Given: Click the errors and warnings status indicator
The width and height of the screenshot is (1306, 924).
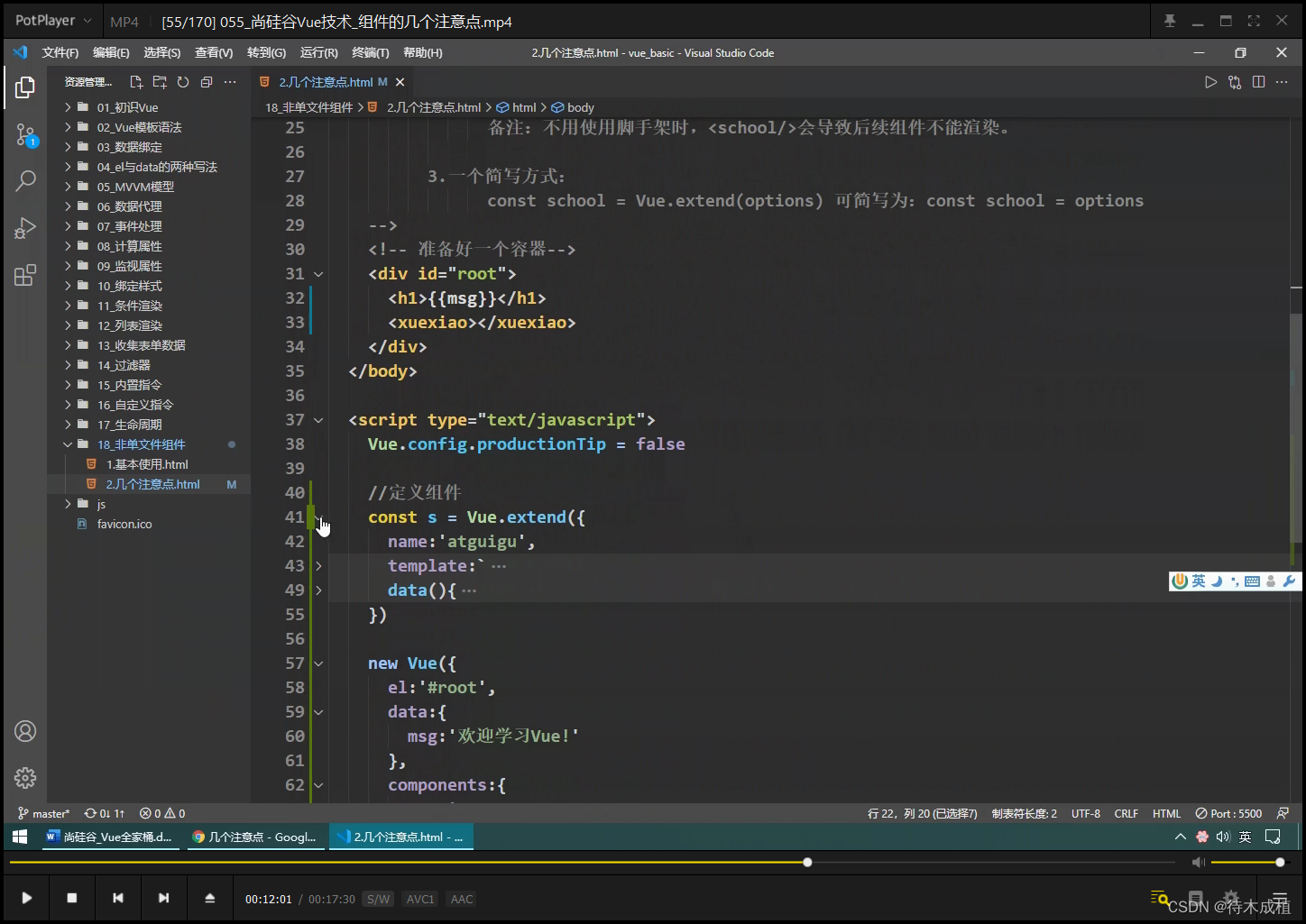Looking at the screenshot, I should click(x=162, y=813).
